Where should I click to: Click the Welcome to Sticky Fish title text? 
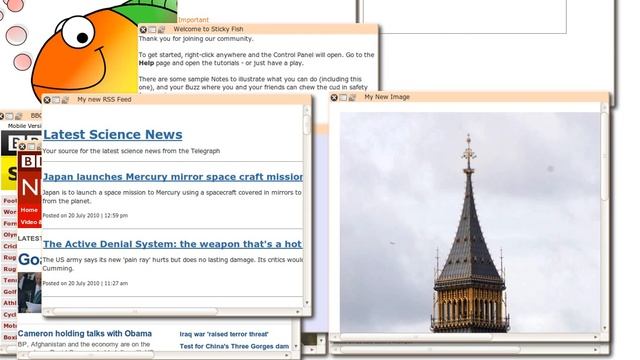[208, 29]
